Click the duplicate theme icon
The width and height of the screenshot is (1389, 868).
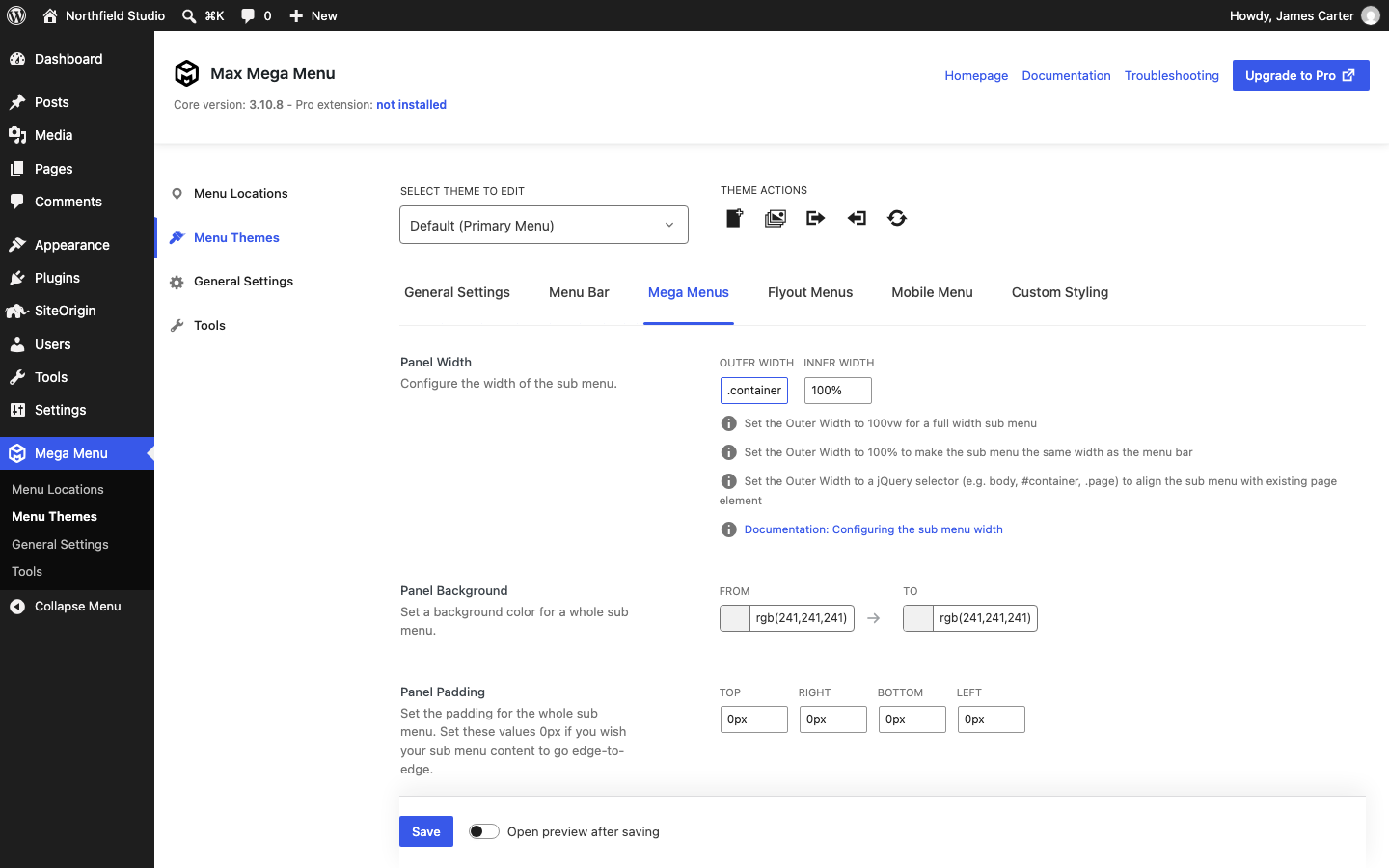[x=776, y=218]
